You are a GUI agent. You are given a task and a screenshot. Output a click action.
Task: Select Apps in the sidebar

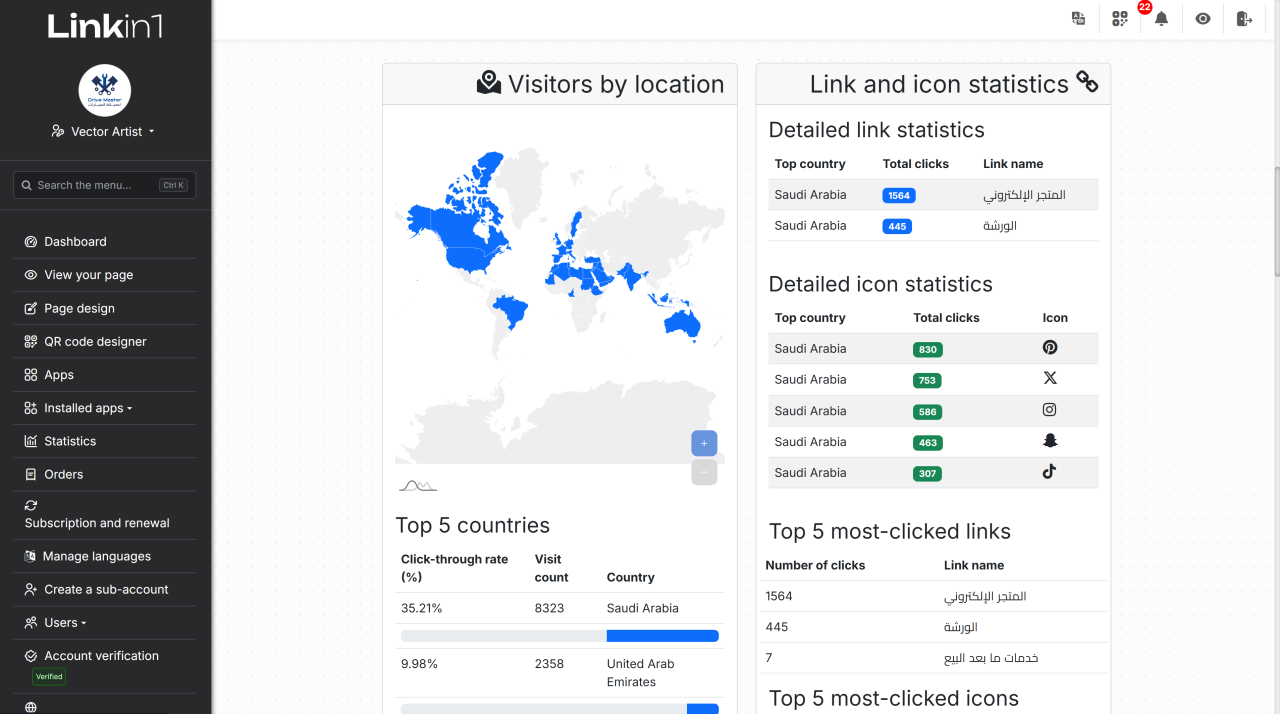coord(59,375)
